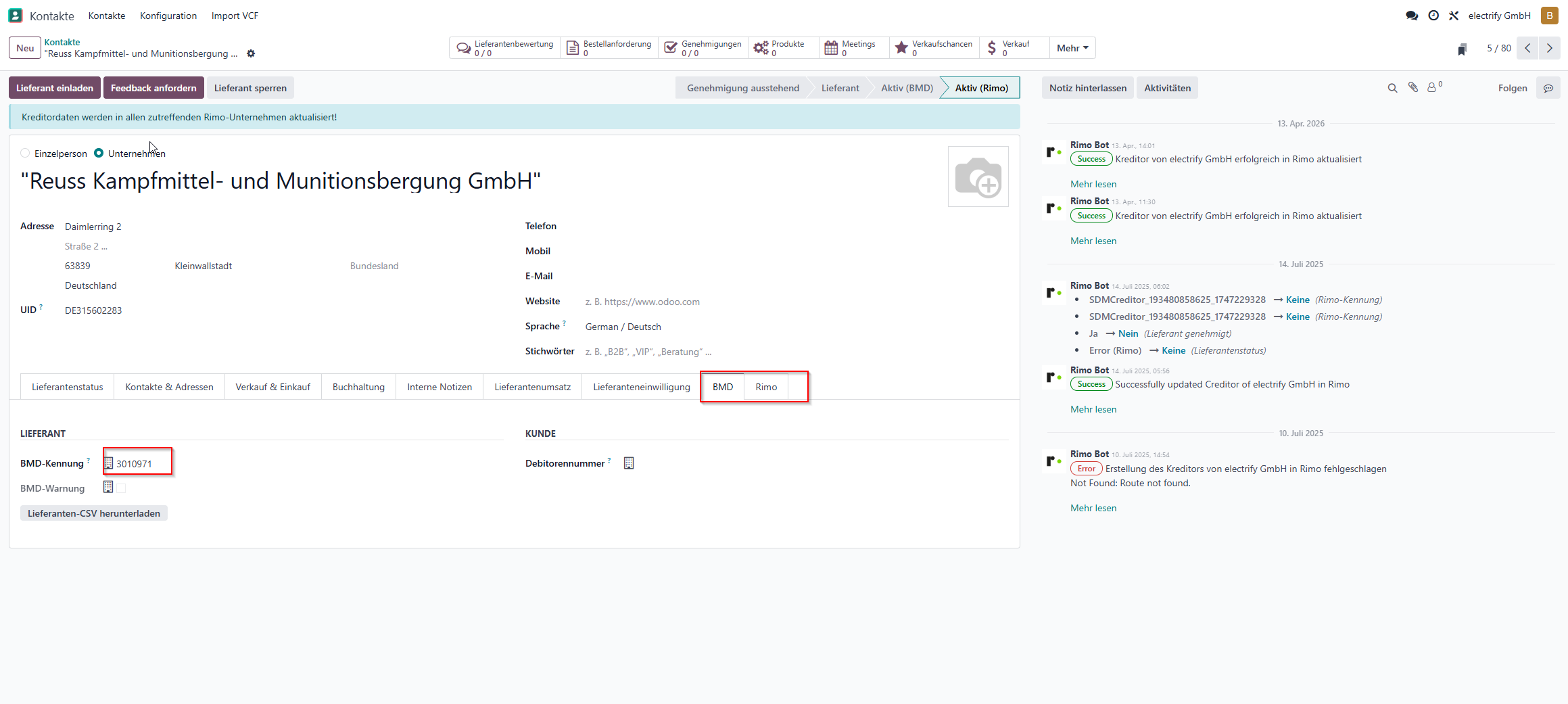Click the chat bubble icon beside Folgen
The height and width of the screenshot is (704, 1568).
1548,88
